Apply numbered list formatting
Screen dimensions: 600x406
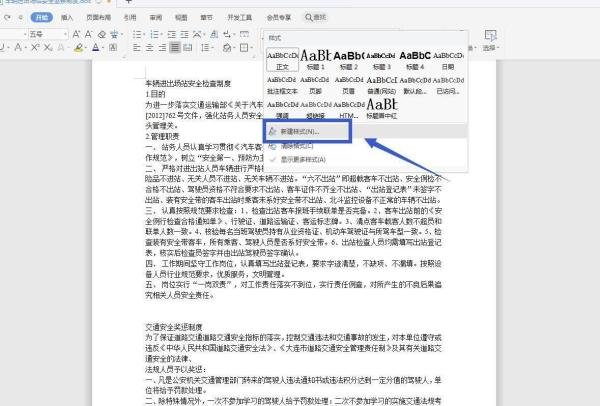pos(154,34)
